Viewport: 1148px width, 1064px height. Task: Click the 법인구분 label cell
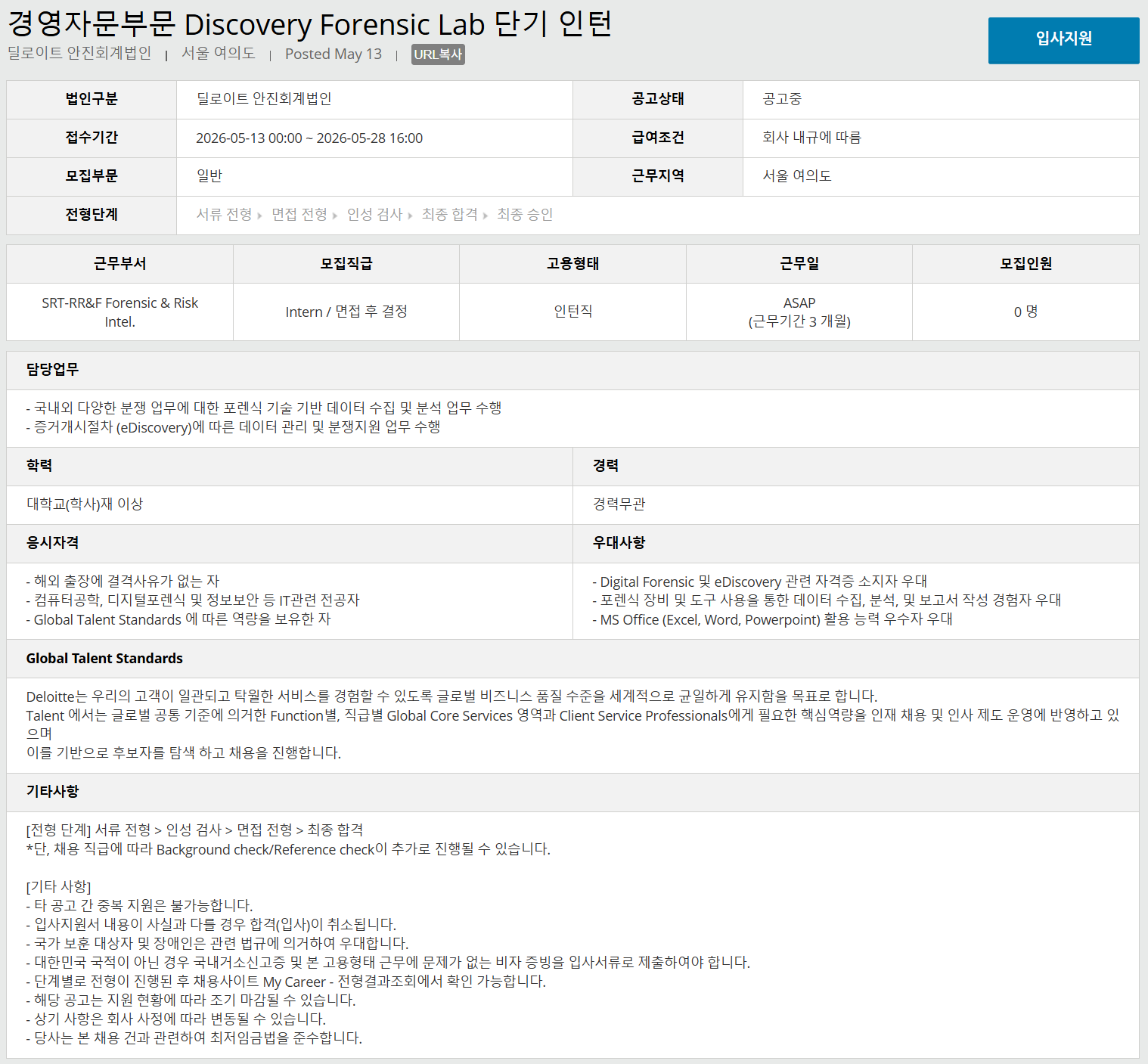point(92,99)
